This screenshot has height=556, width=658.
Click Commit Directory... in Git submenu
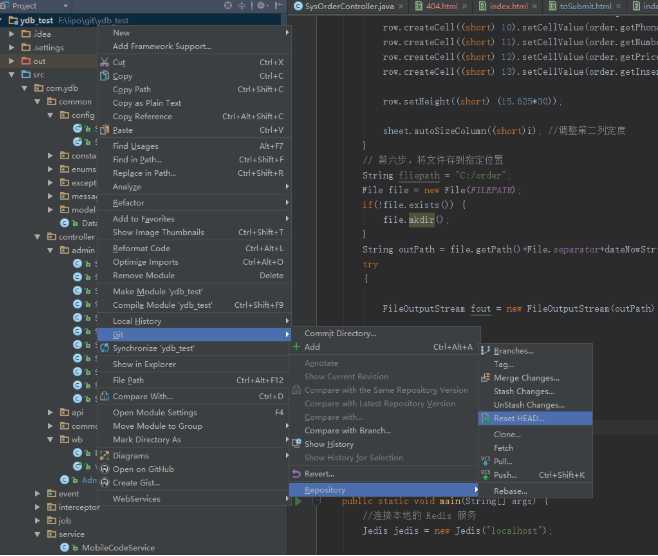[338, 331]
